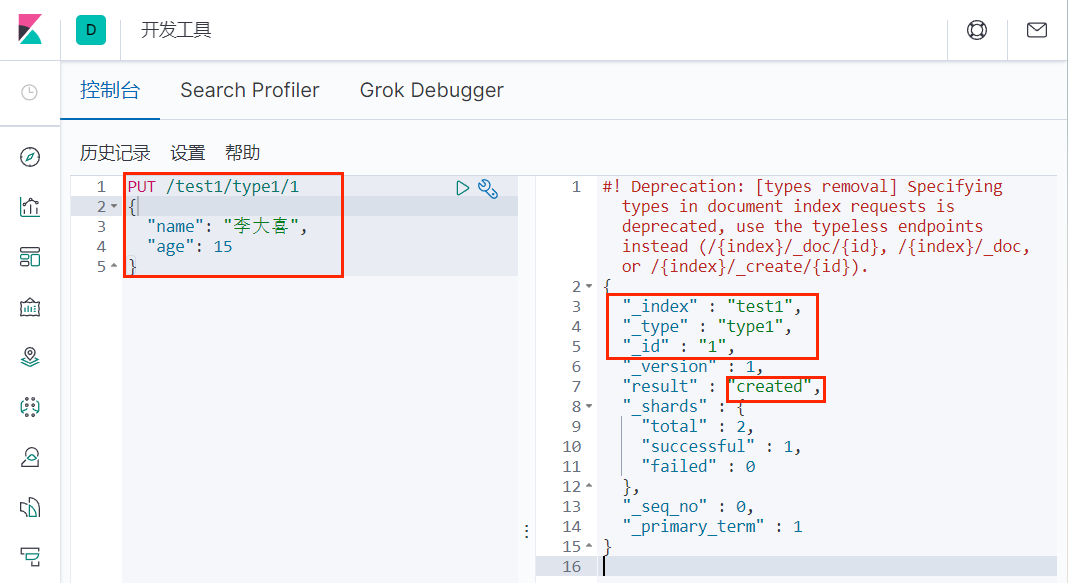1068x583 pixels.
Task: Switch to Search Profiler tab
Action: click(250, 90)
